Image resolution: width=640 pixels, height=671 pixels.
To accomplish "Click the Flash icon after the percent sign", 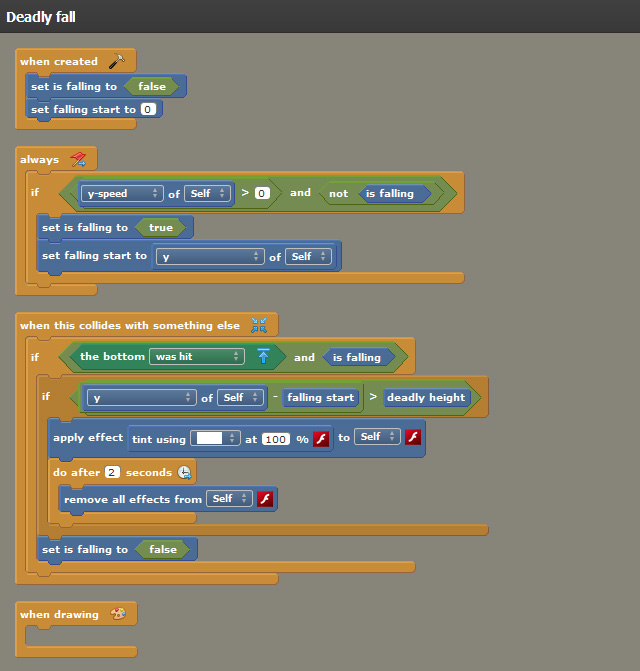I will click(321, 439).
